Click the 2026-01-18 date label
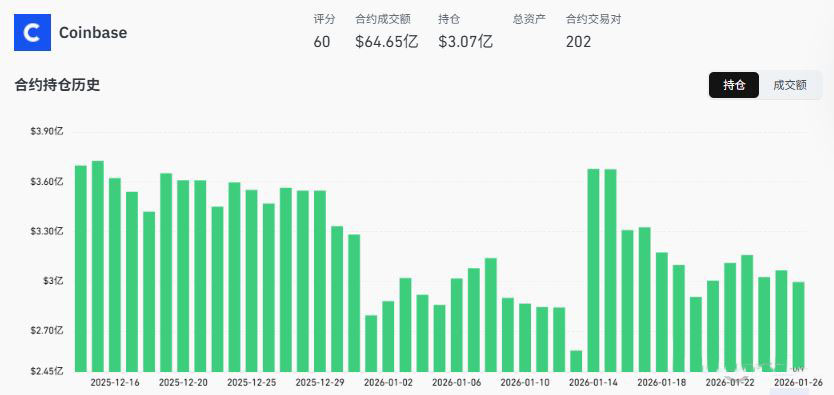Viewport: 834px width, 395px height. 662,383
